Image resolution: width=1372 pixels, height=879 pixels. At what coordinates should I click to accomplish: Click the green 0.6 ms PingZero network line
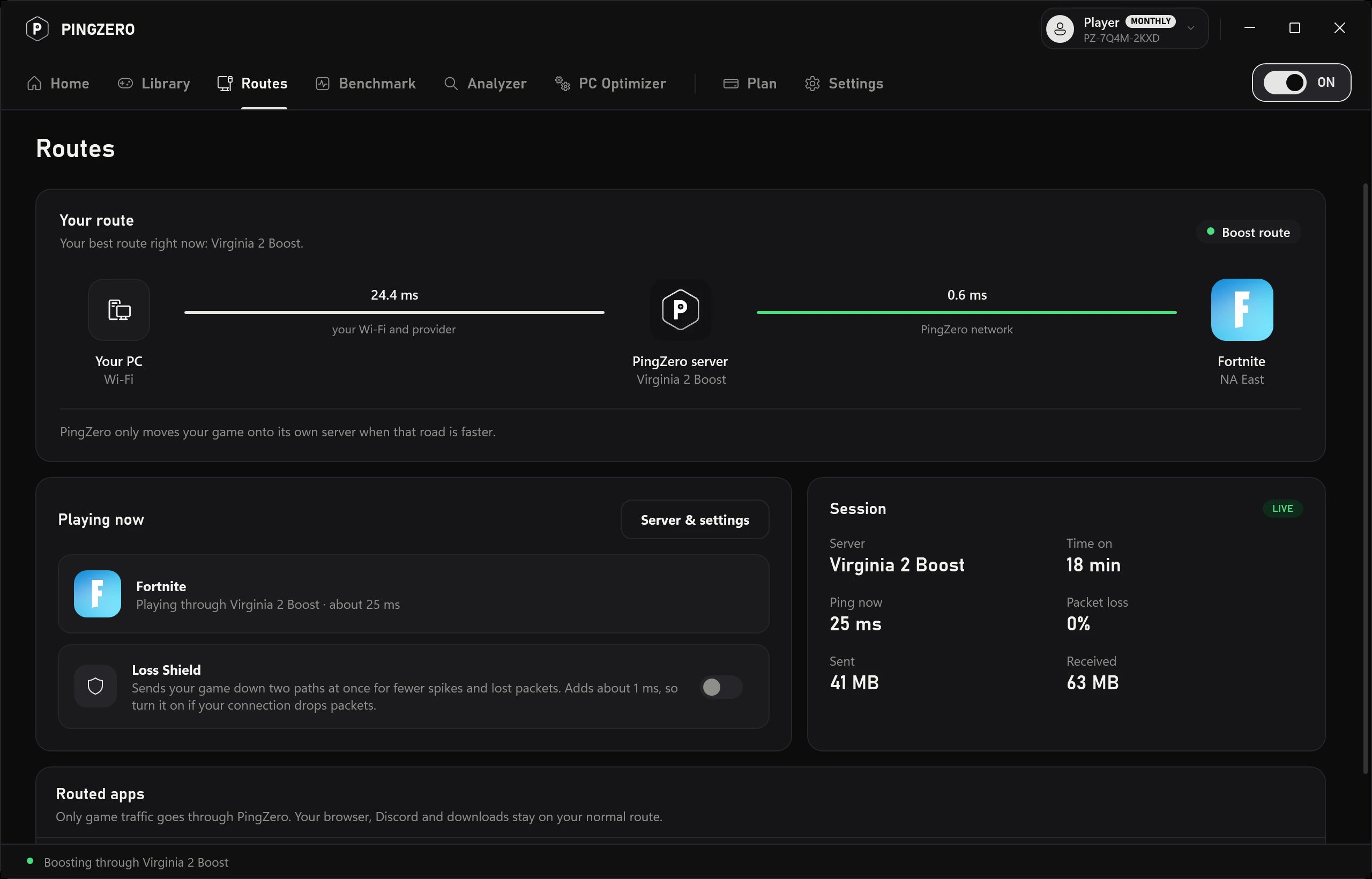tap(967, 312)
